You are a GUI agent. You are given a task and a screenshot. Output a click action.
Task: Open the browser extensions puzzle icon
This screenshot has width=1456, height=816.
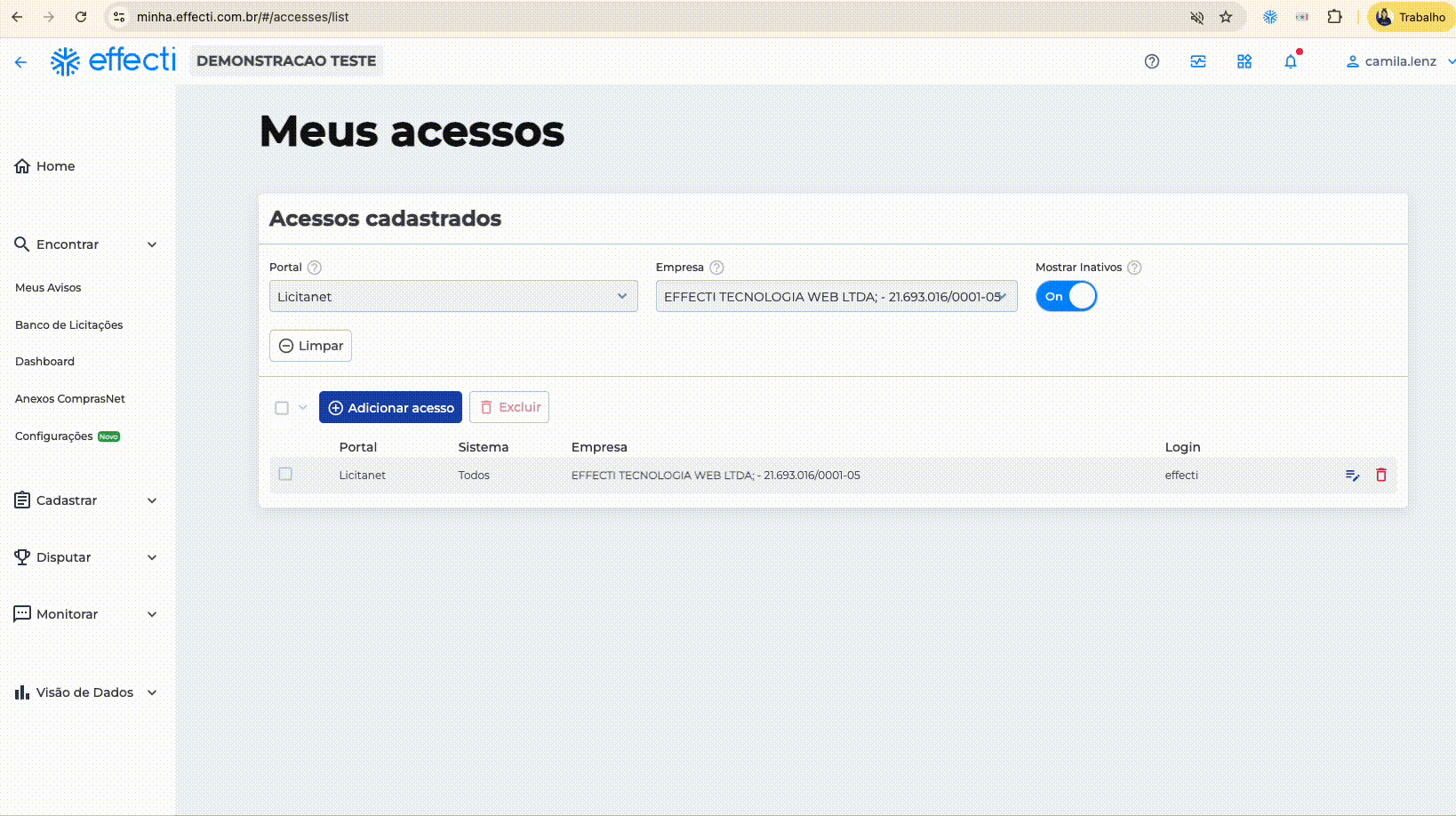tap(1334, 17)
